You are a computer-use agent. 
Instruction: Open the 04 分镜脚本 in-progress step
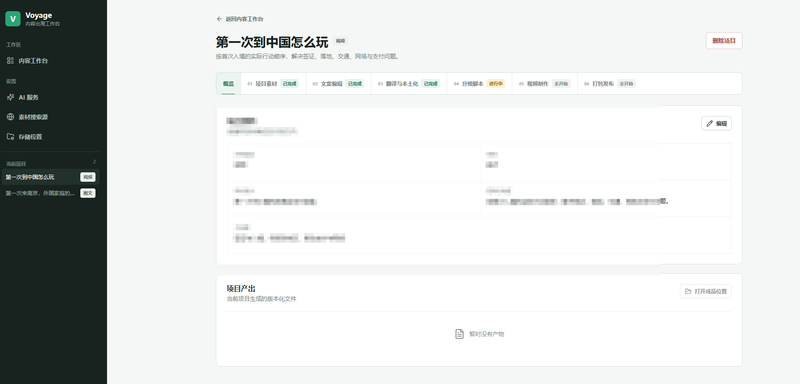coord(479,84)
